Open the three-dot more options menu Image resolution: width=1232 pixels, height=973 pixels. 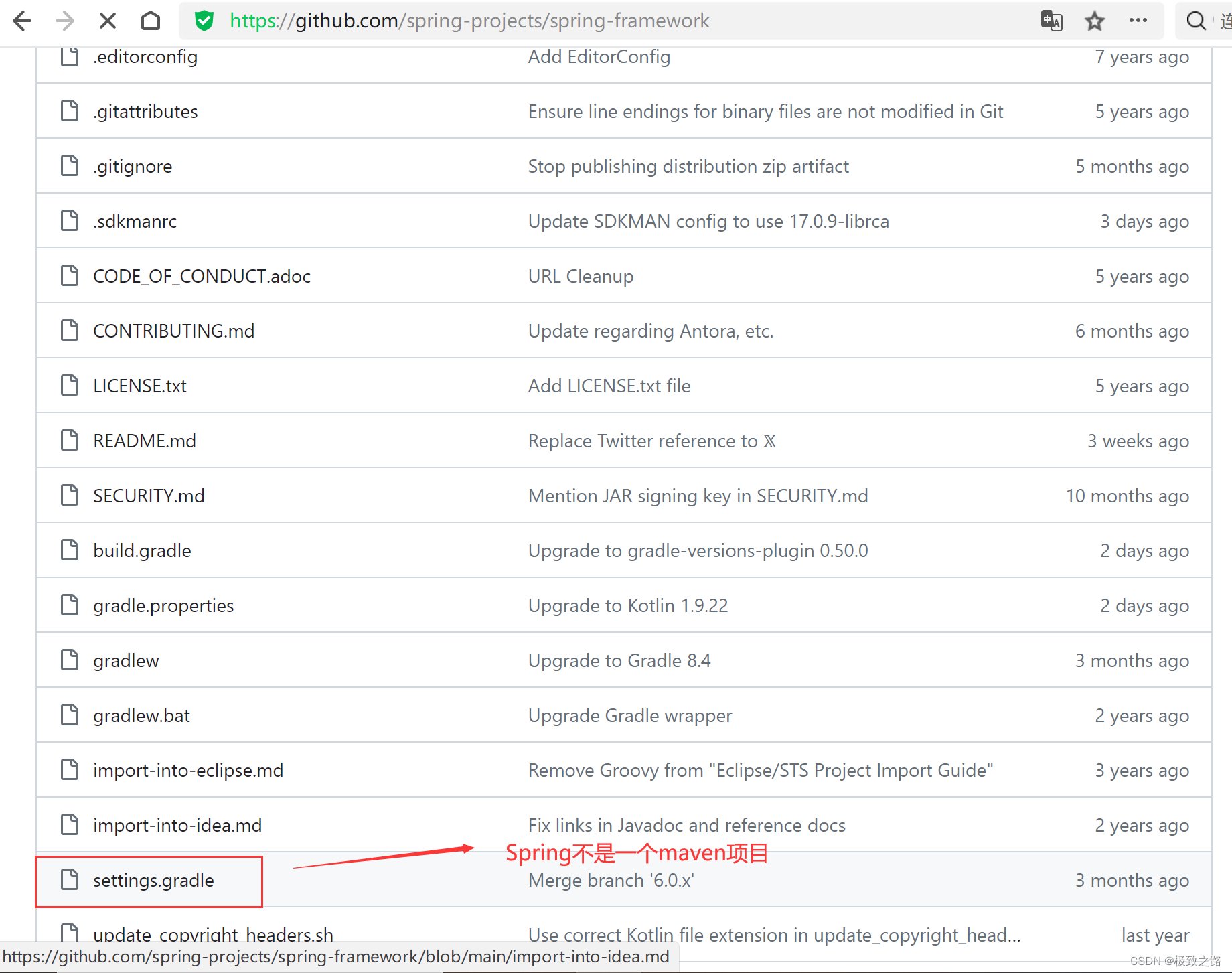click(1138, 20)
